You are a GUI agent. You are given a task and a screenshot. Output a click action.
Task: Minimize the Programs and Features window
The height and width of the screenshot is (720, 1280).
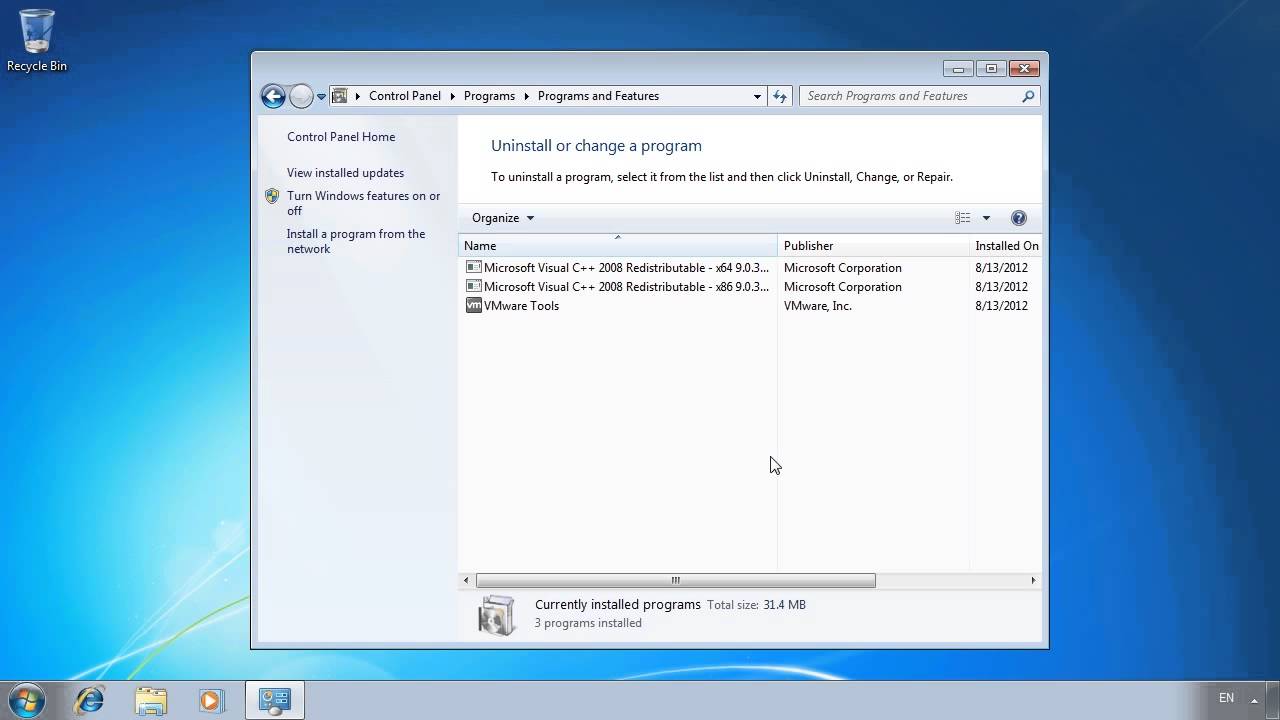pyautogui.click(x=958, y=69)
